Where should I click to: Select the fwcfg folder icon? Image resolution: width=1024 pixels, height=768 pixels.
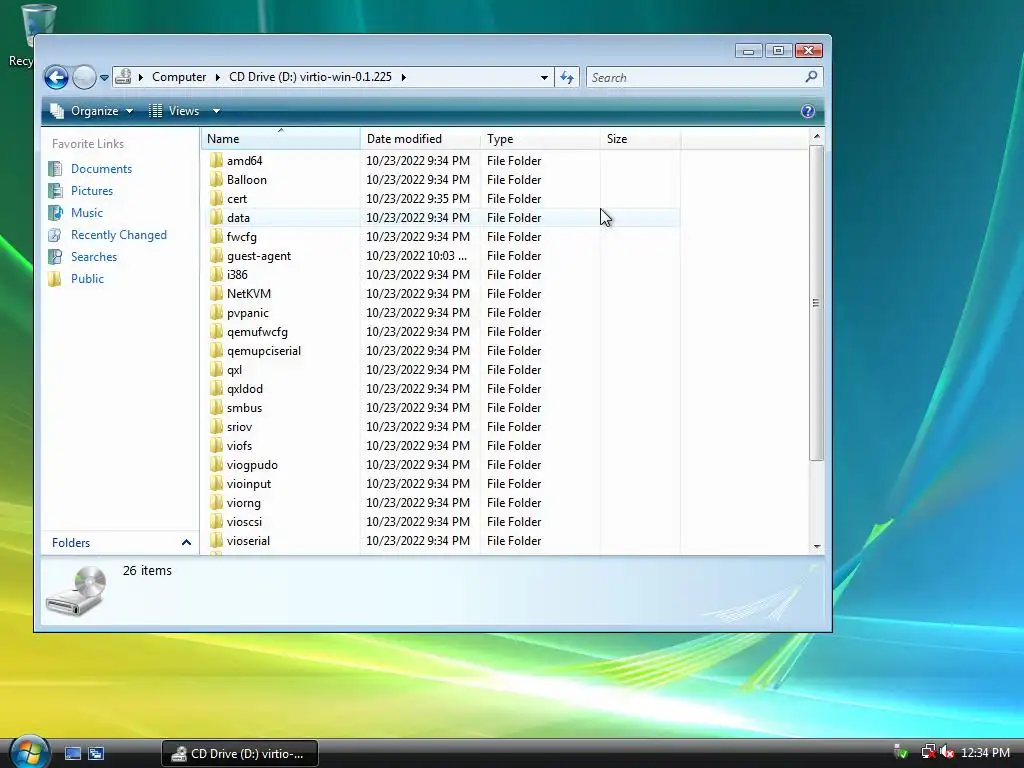[x=216, y=236]
